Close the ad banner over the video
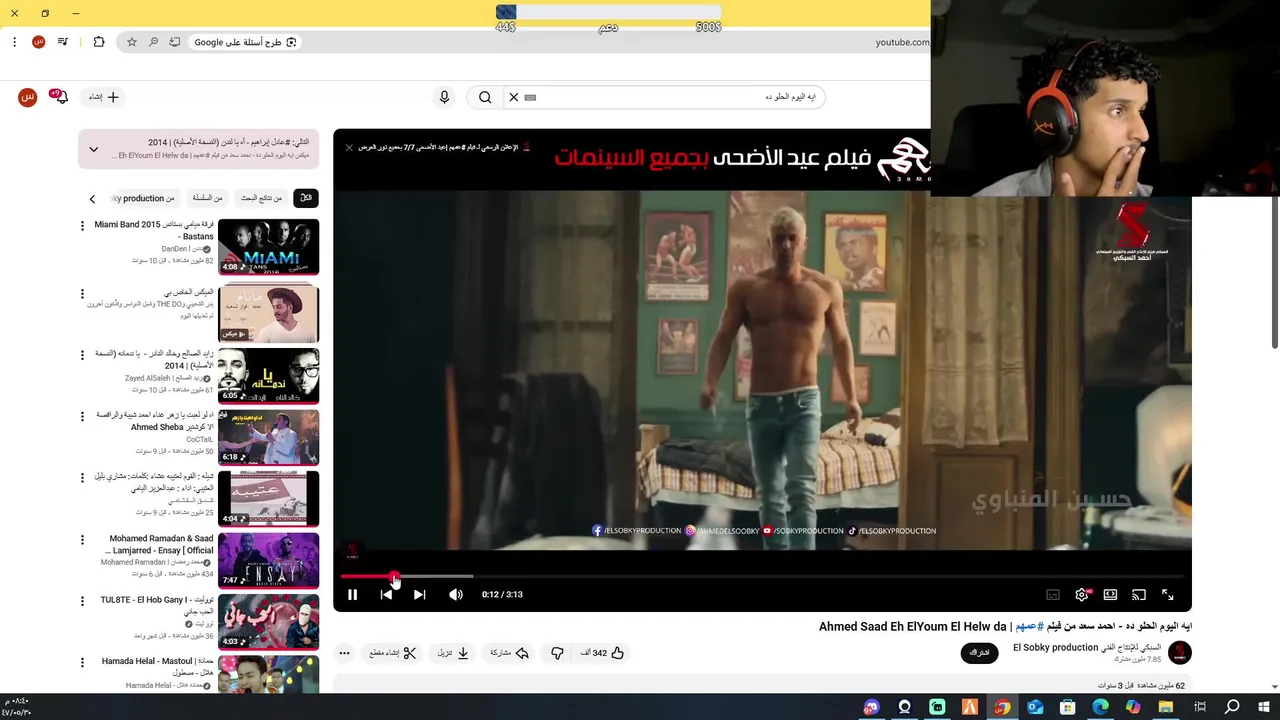The image size is (1280, 720). tap(349, 147)
